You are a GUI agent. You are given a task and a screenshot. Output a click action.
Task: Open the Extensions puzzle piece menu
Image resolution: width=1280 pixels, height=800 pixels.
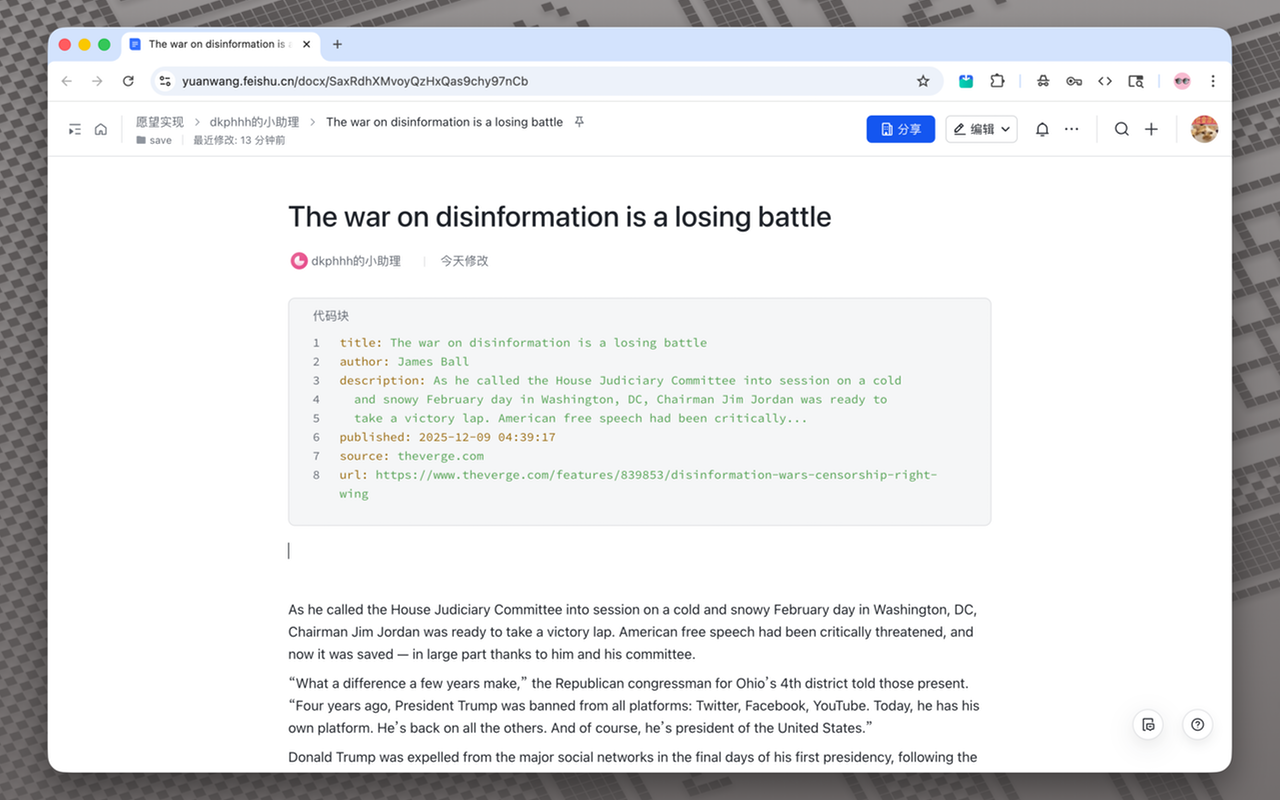[x=997, y=81]
